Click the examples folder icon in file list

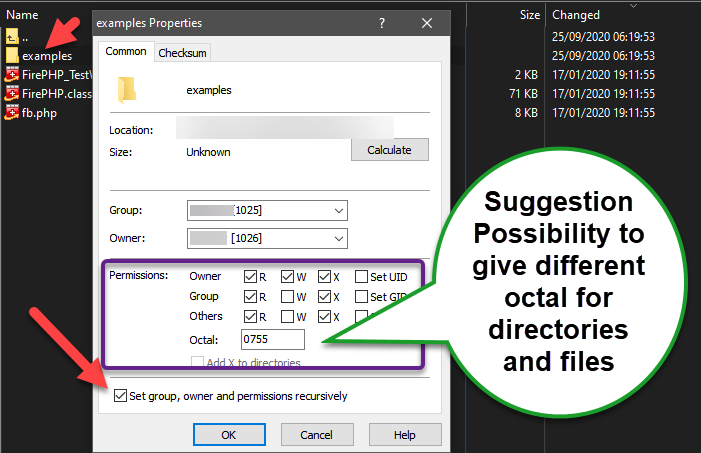click(12, 55)
